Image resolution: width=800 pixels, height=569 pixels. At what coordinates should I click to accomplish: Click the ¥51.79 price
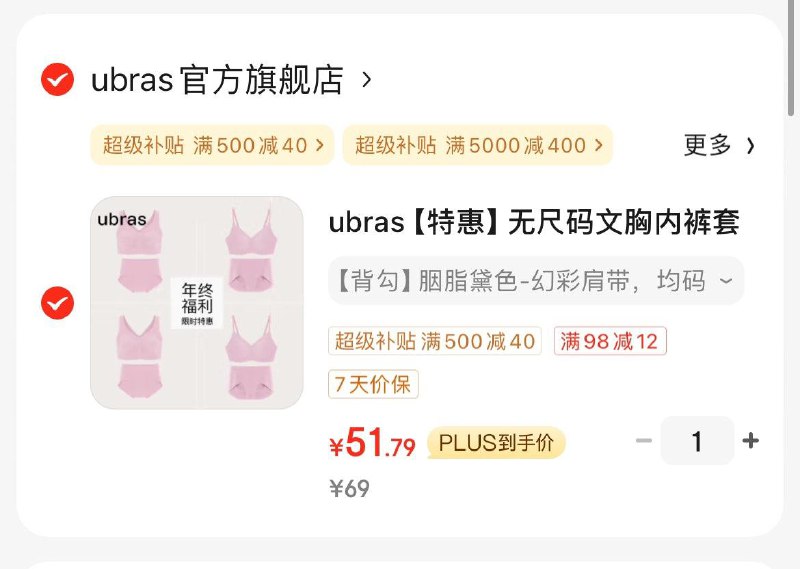[372, 443]
